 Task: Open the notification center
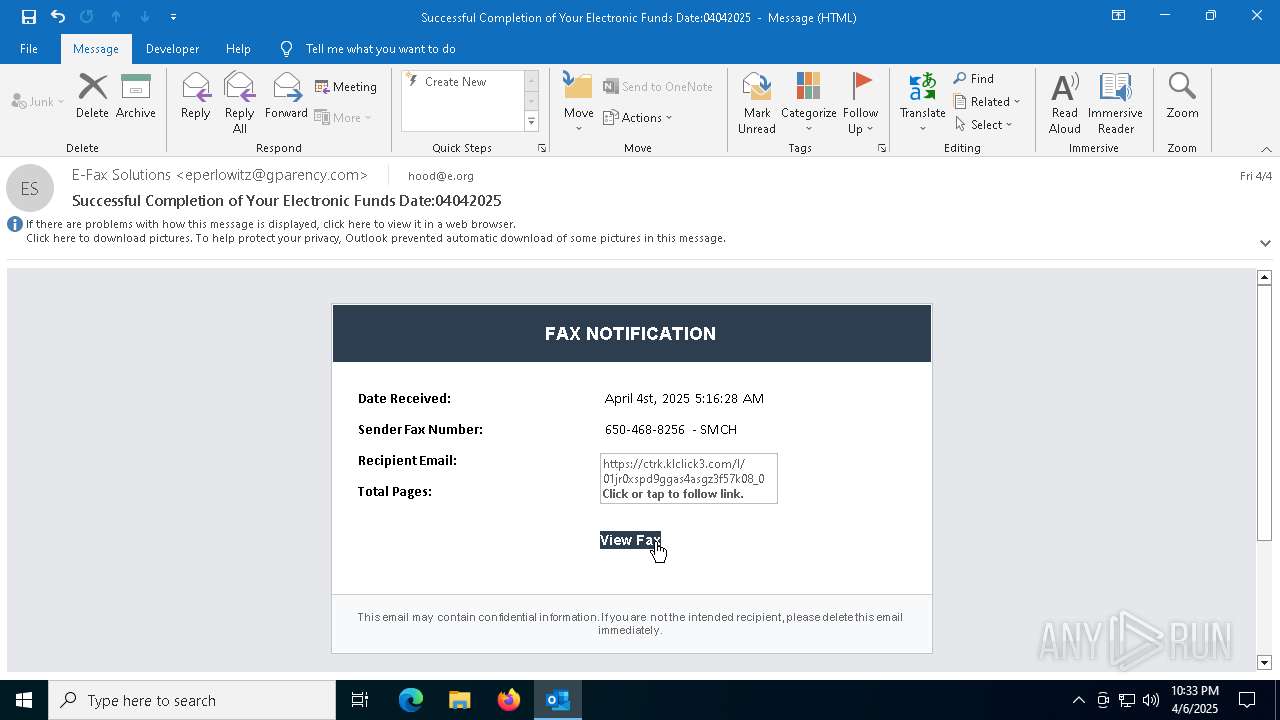(1247, 700)
